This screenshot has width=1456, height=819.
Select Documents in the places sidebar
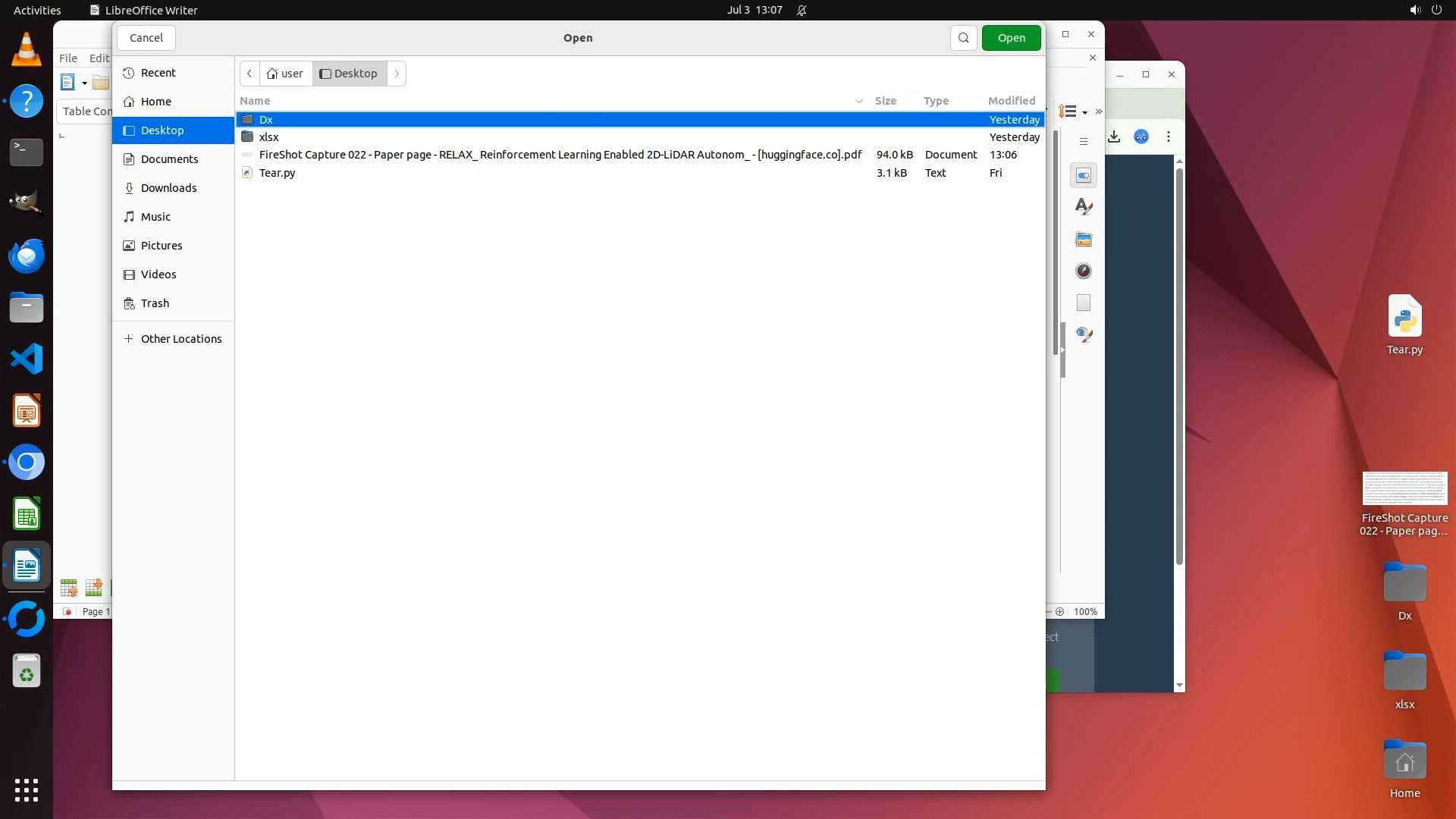[x=169, y=159]
